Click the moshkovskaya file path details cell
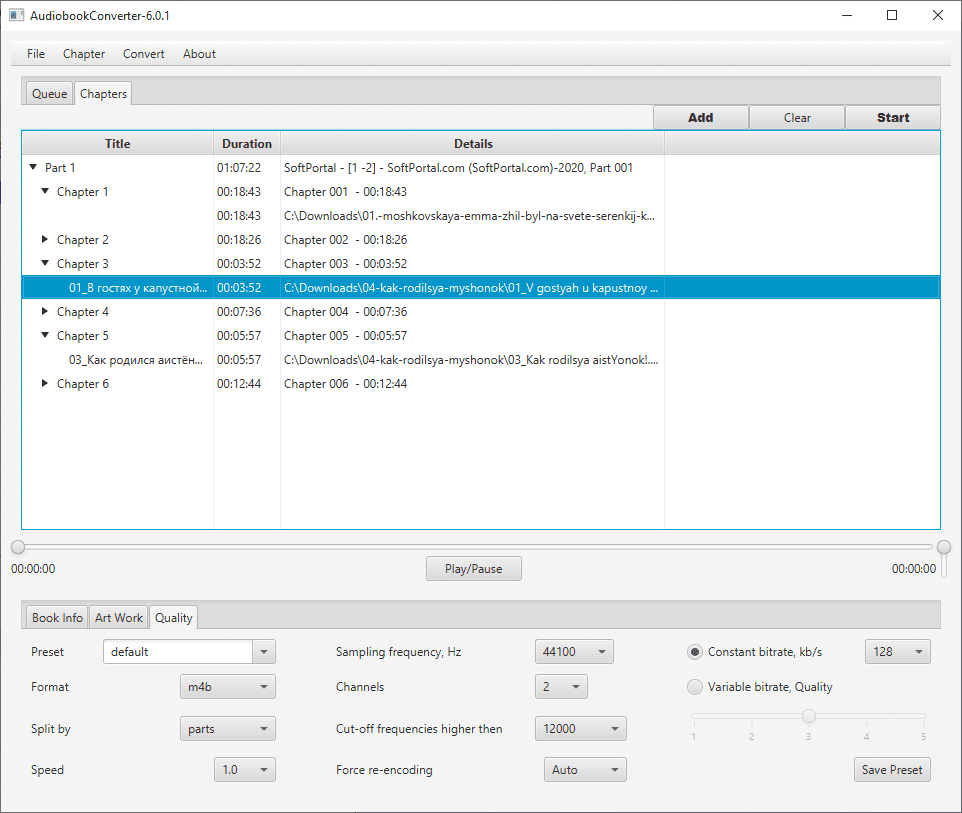The width and height of the screenshot is (962, 813). pos(469,215)
